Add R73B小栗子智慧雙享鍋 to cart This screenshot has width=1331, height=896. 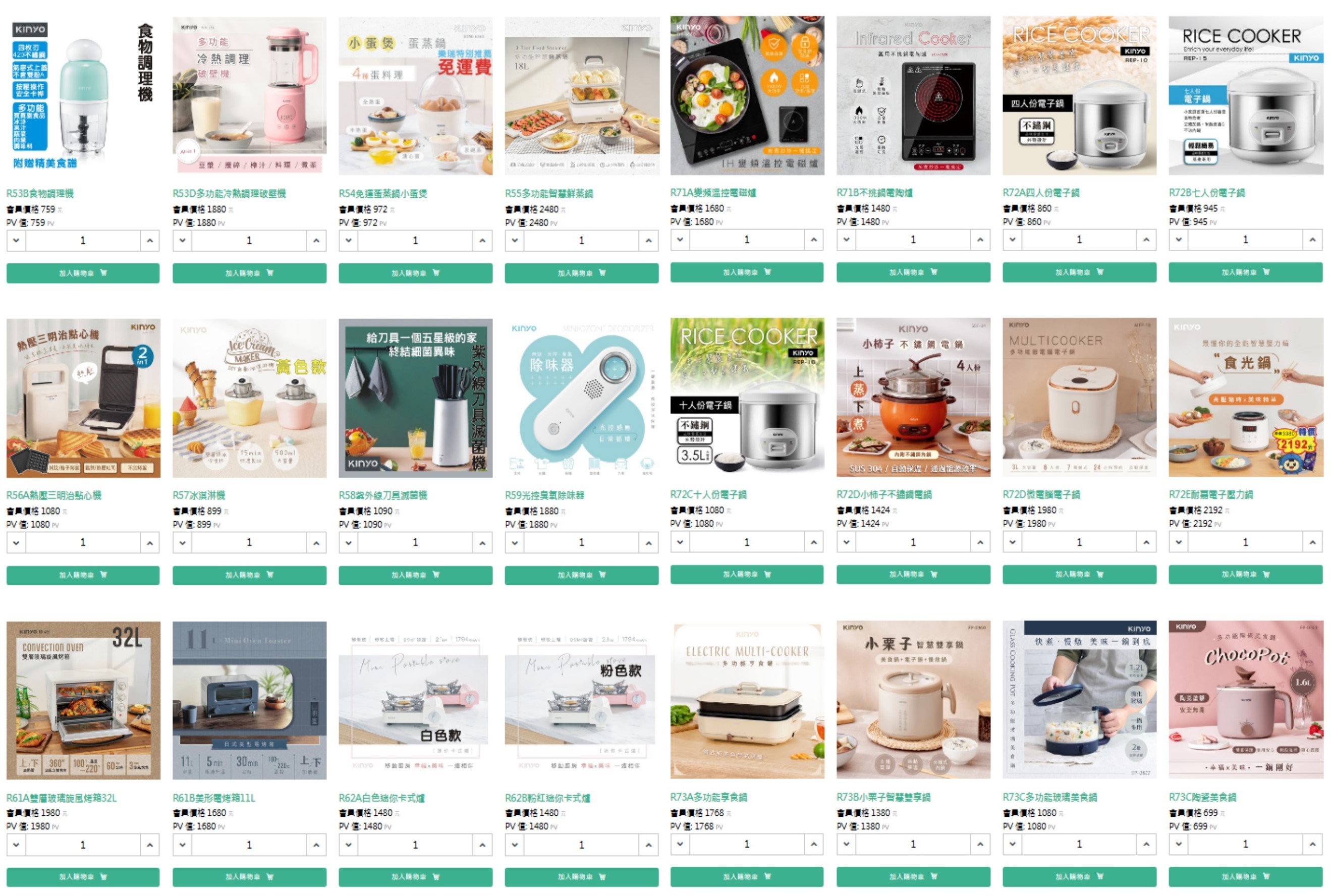coord(913,876)
